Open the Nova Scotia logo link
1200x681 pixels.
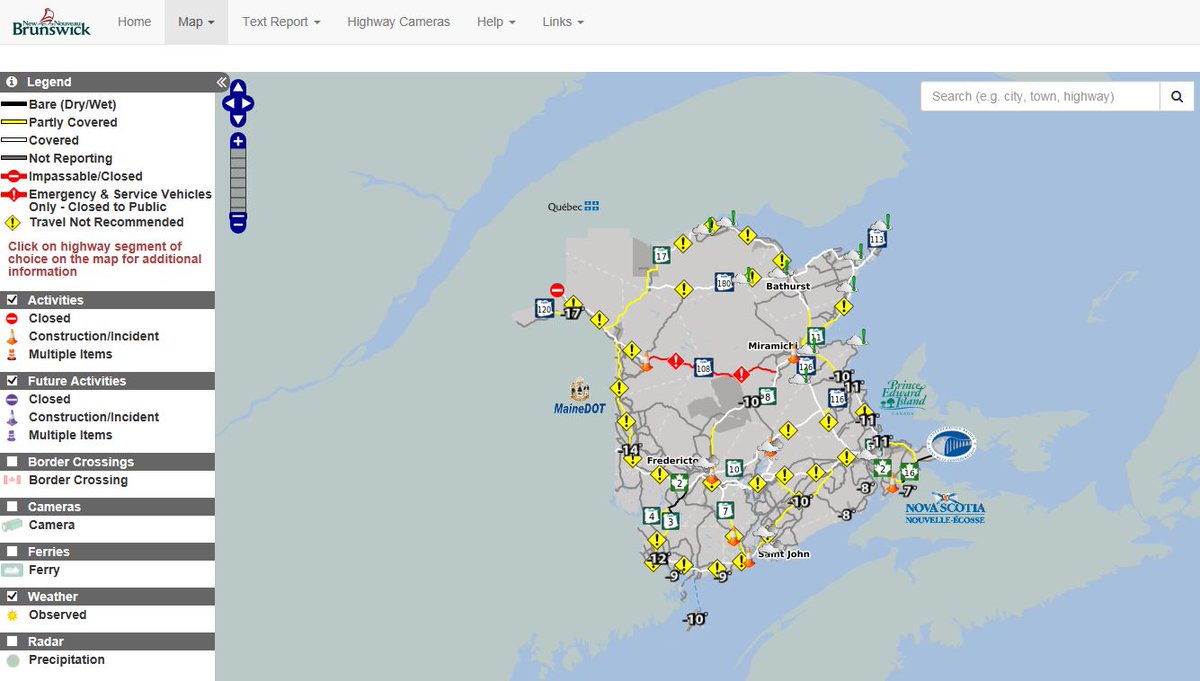point(945,508)
